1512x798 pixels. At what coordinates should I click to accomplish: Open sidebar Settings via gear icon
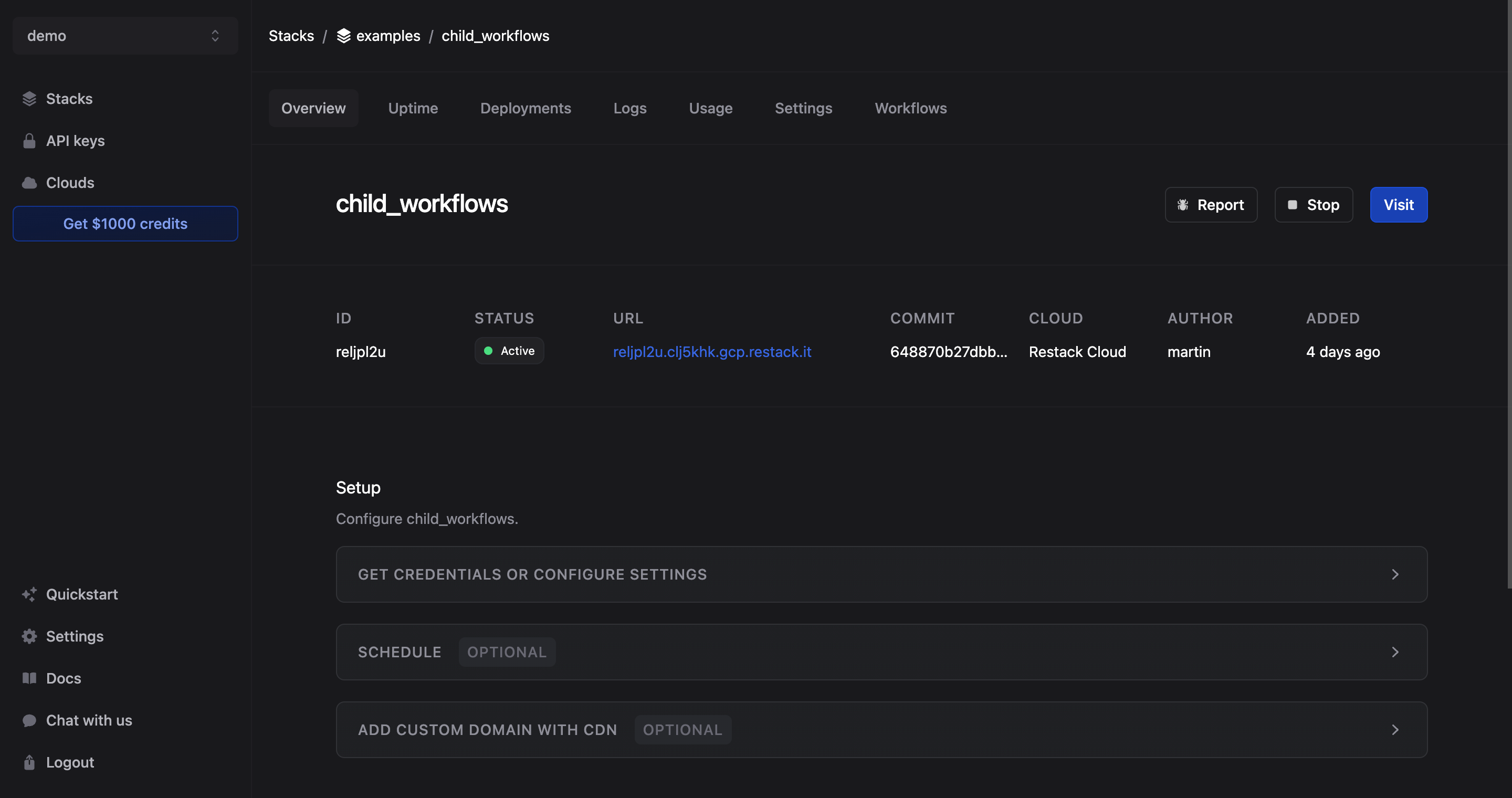pos(29,637)
